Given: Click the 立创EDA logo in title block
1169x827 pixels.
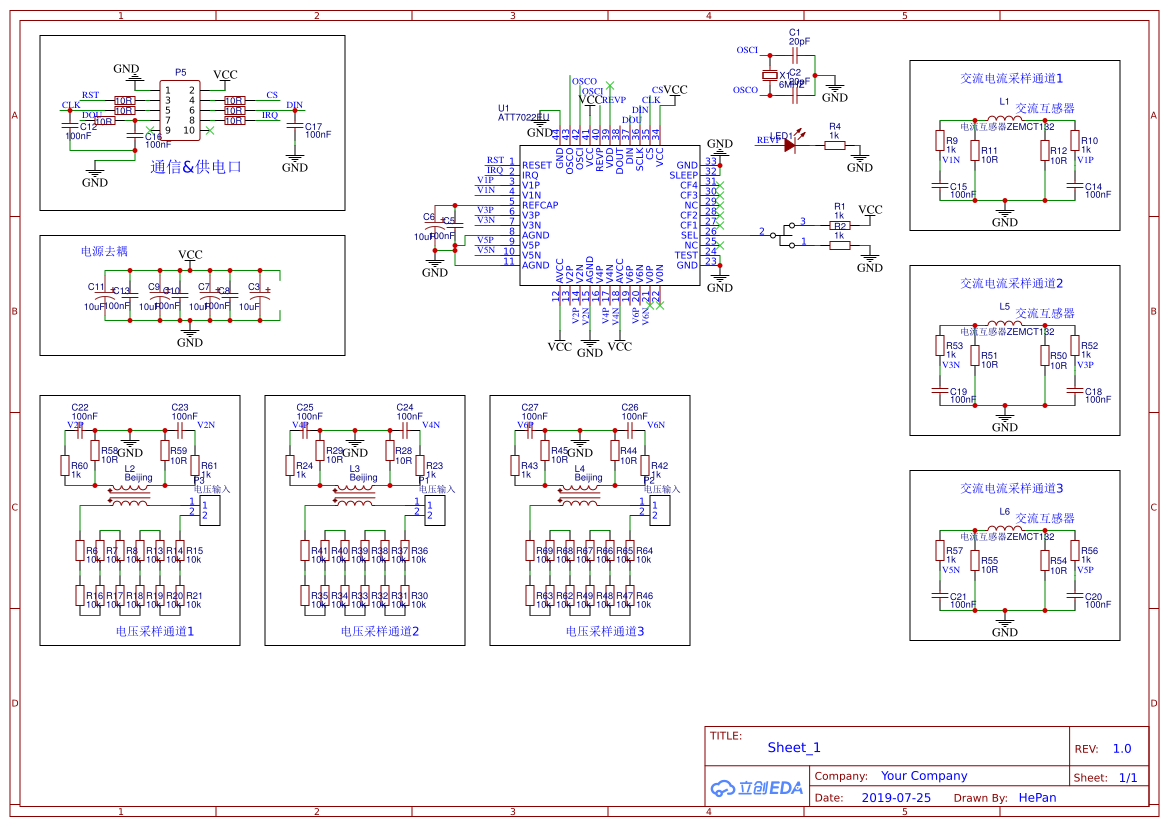Looking at the screenshot, I should click(757, 787).
